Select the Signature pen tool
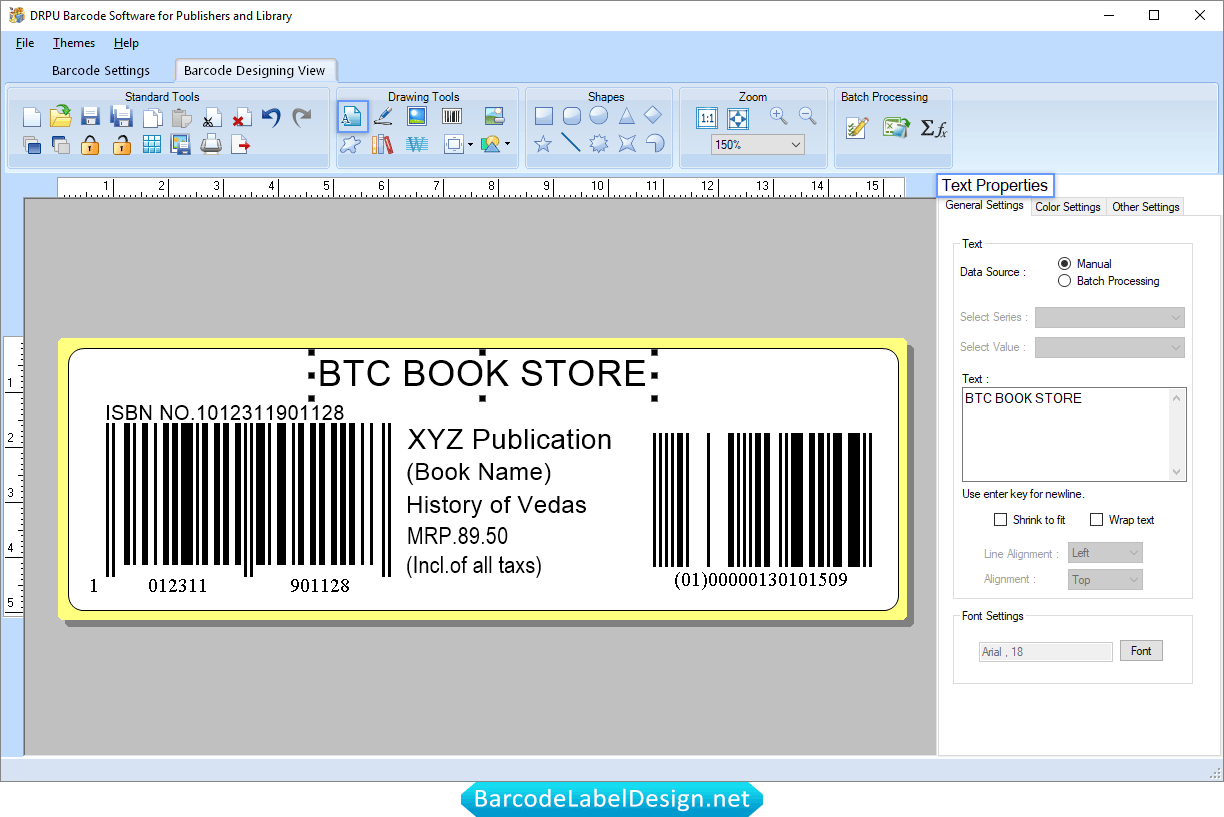Viewport: 1224px width, 817px height. tap(383, 117)
